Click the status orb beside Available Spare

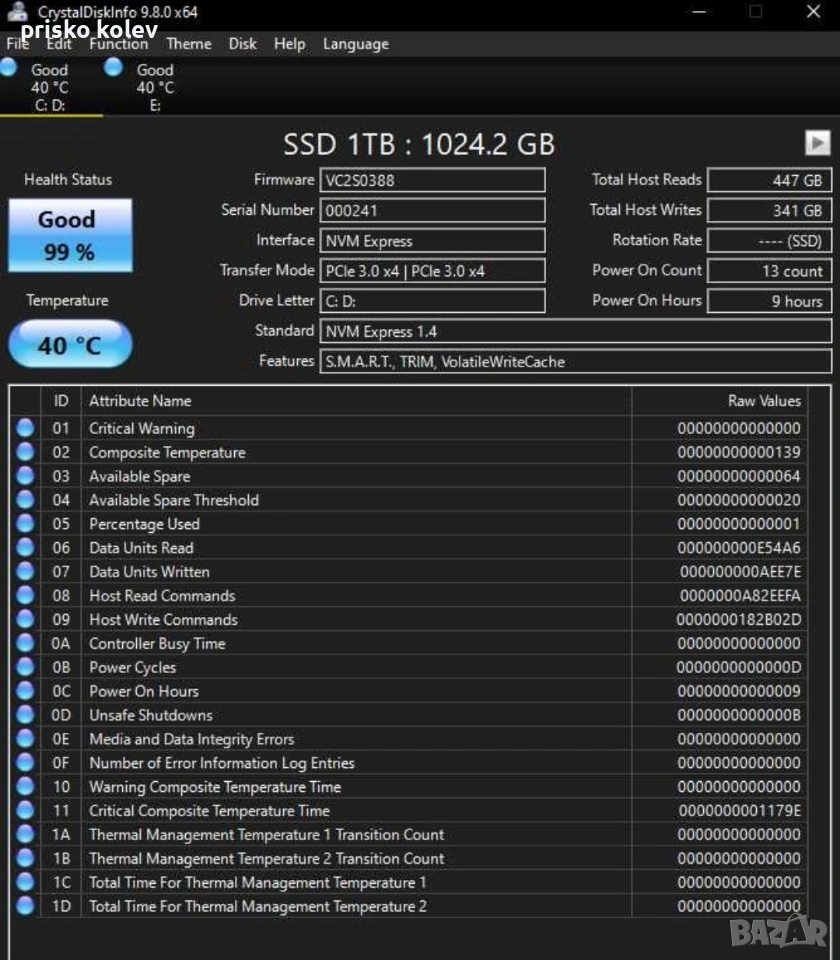coord(25,476)
